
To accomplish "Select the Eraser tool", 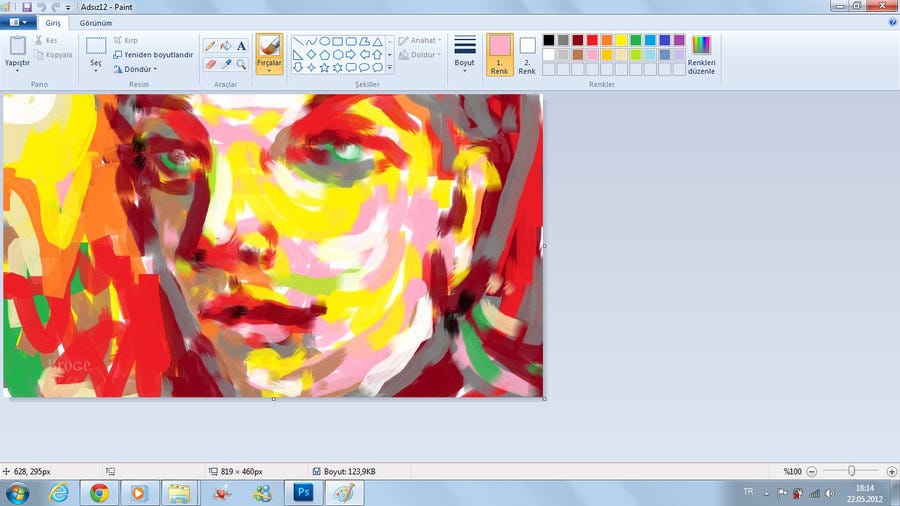I will pos(210,64).
